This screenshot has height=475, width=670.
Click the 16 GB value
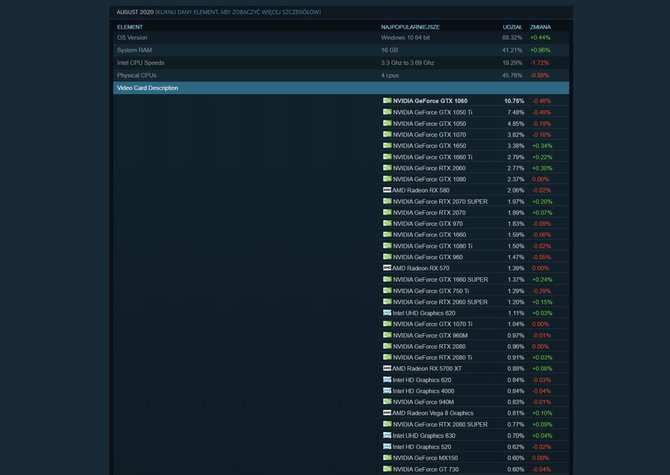pos(389,50)
